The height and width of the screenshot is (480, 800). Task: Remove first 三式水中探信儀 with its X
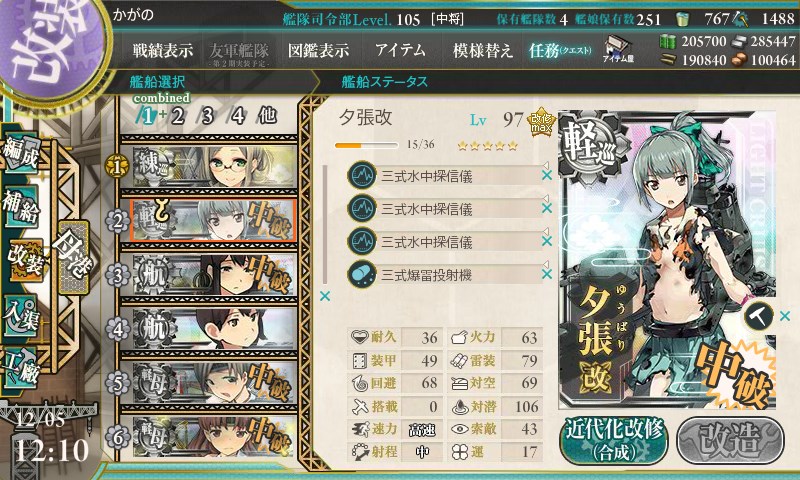tap(547, 175)
